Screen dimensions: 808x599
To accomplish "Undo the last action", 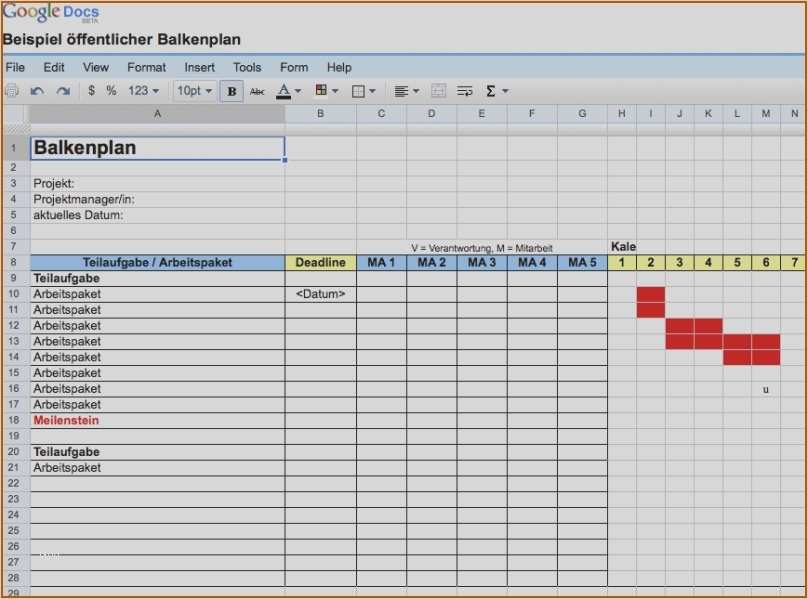I will 37,90.
